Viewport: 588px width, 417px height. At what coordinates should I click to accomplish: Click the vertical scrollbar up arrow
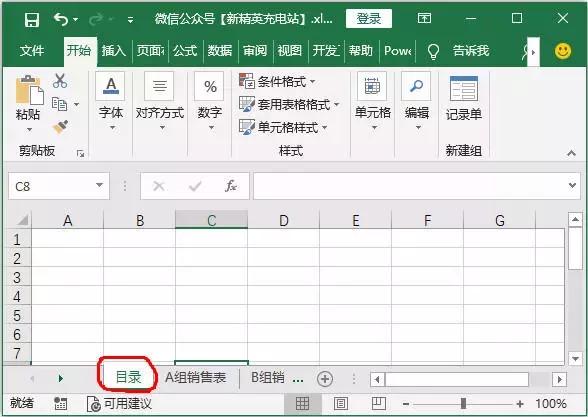pos(575,219)
